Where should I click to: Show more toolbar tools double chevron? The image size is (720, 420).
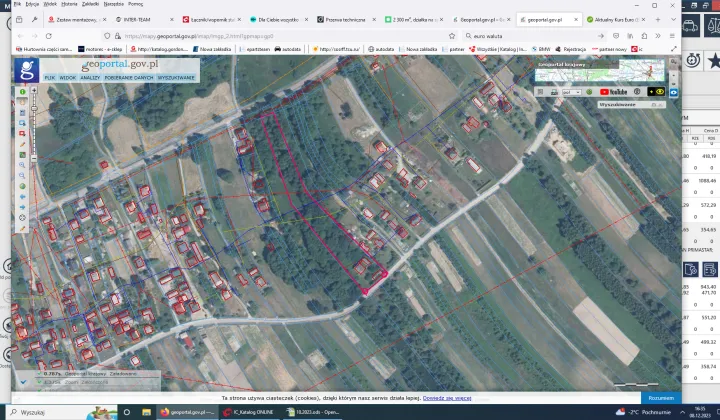coord(658,36)
